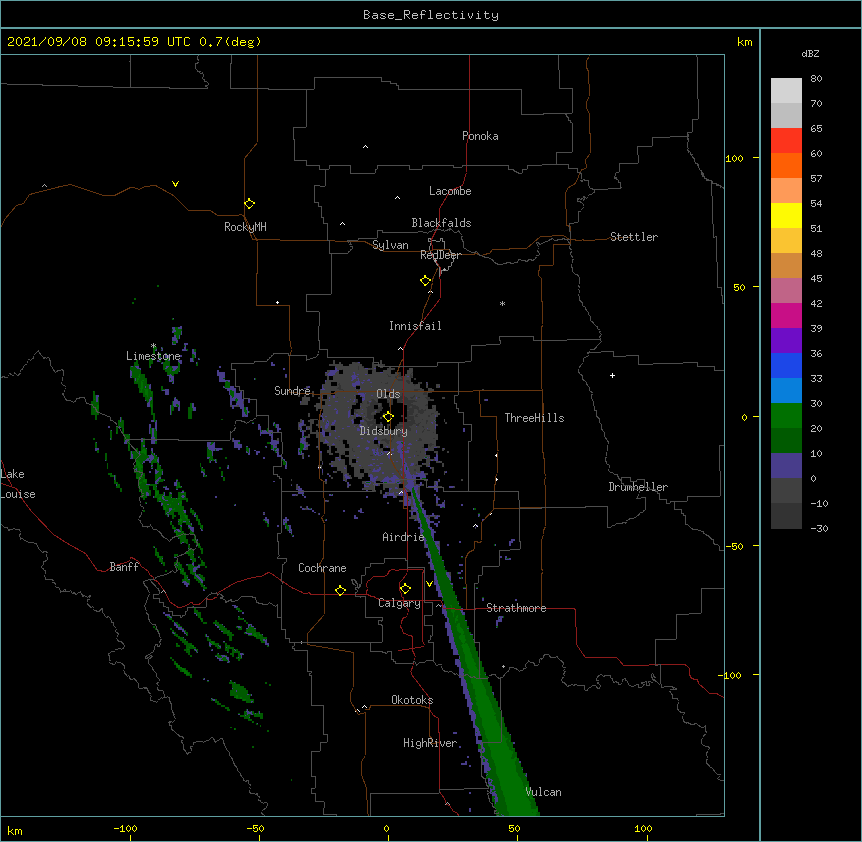The height and width of the screenshot is (842, 862).
Task: Click the Cochrane city label
Action: click(x=322, y=568)
